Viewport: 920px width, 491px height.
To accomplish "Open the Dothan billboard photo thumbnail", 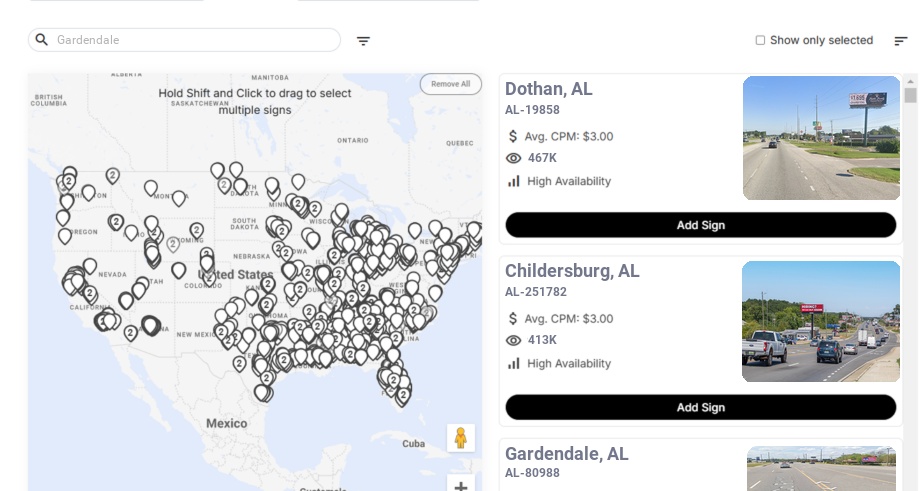I will coord(821,138).
